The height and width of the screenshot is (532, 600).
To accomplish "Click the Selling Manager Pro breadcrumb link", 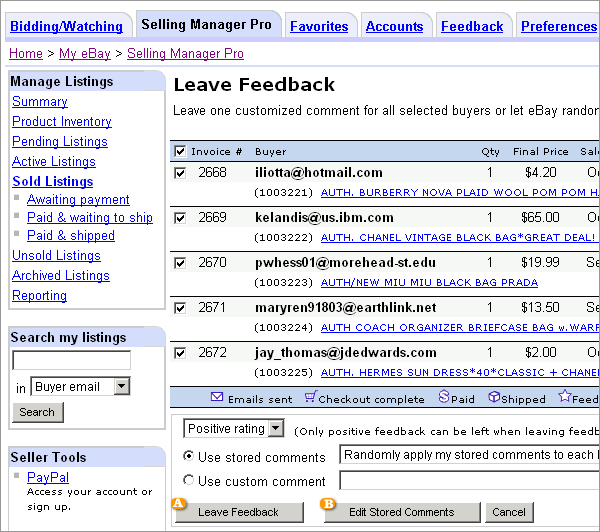I will click(x=185, y=54).
